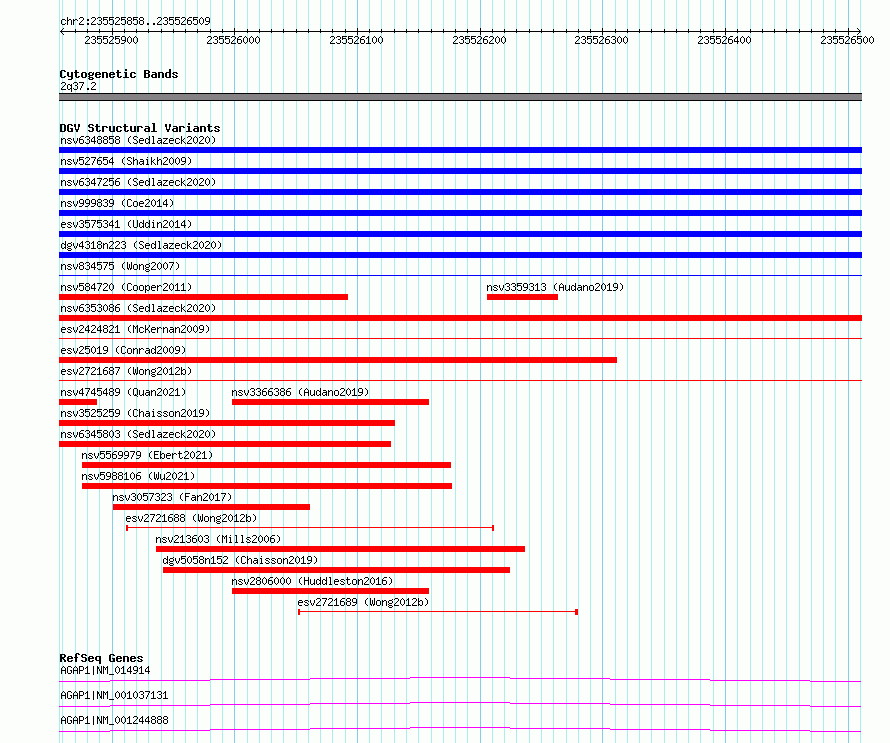The height and width of the screenshot is (743, 890).
Task: Click the Cytogenetic Bands track title
Action: [x=119, y=74]
